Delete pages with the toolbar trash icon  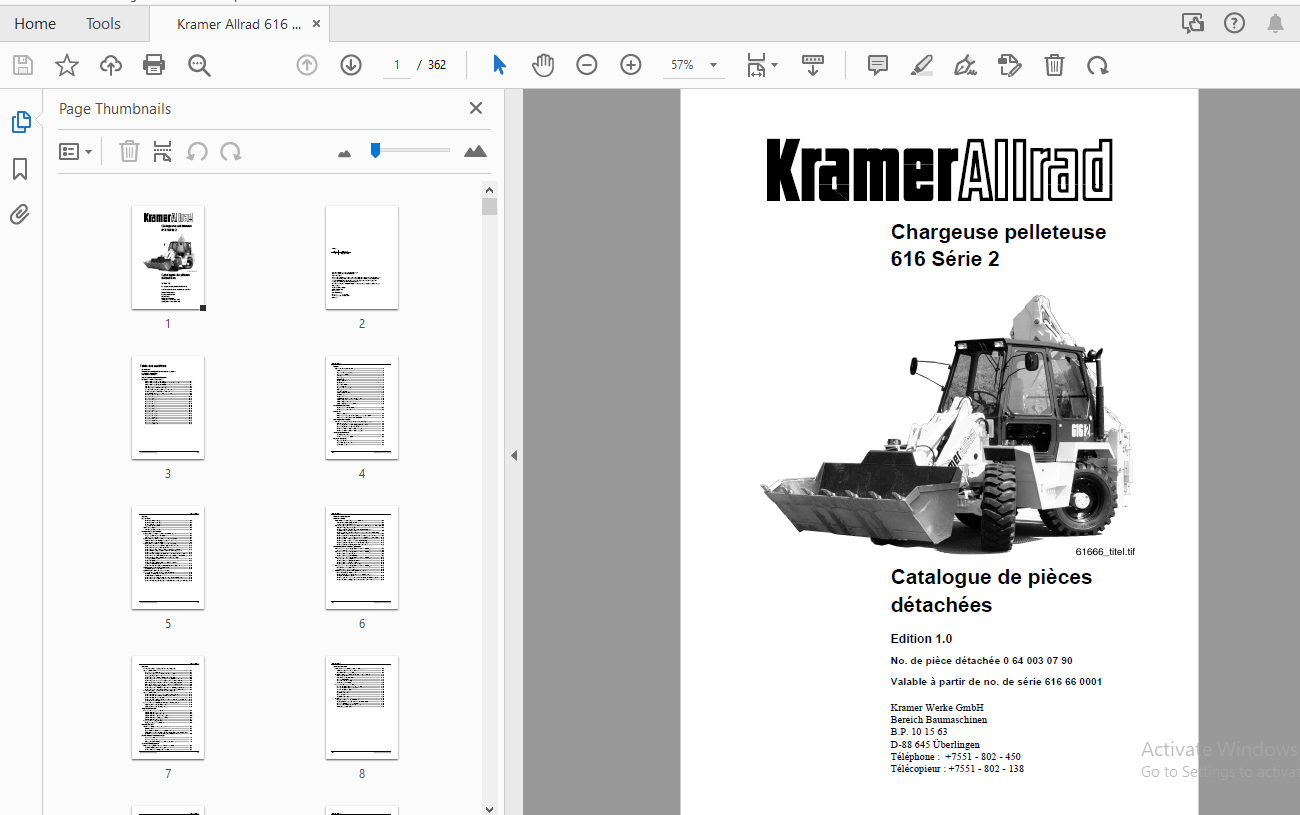point(1054,65)
